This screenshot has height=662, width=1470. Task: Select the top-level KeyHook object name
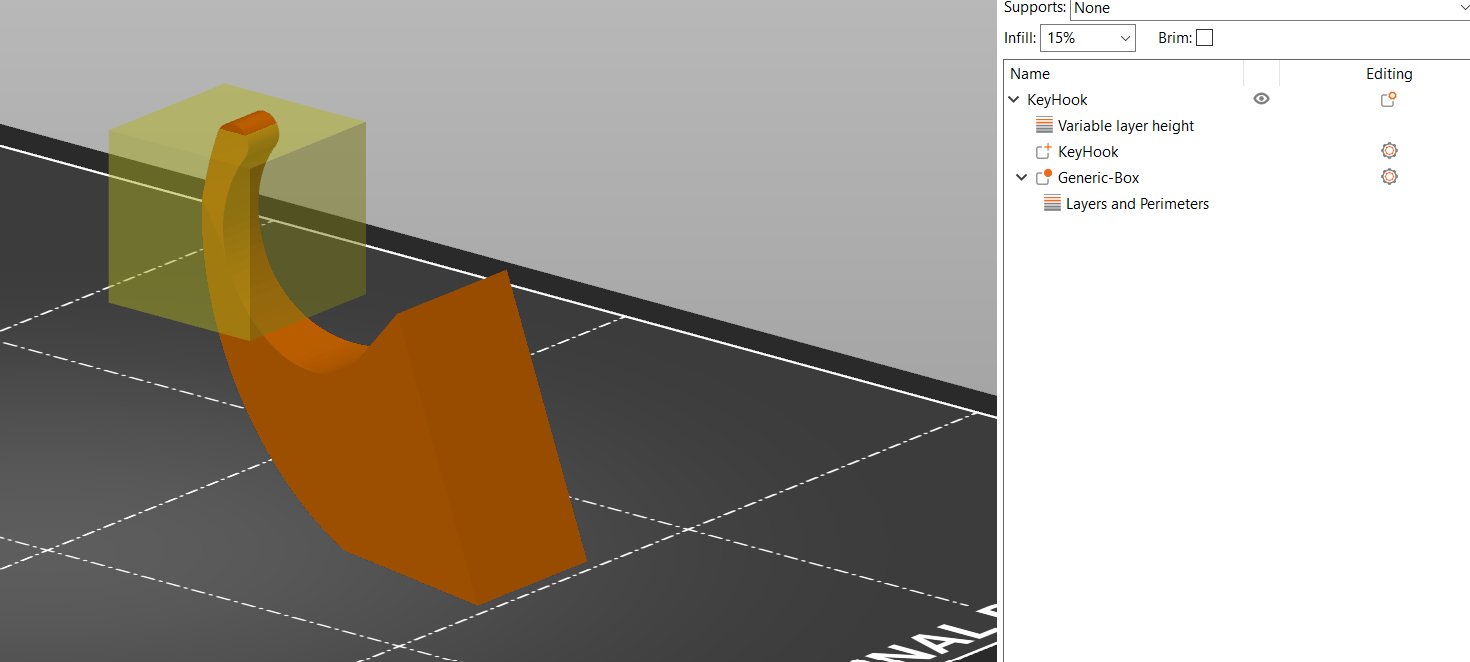click(1057, 100)
